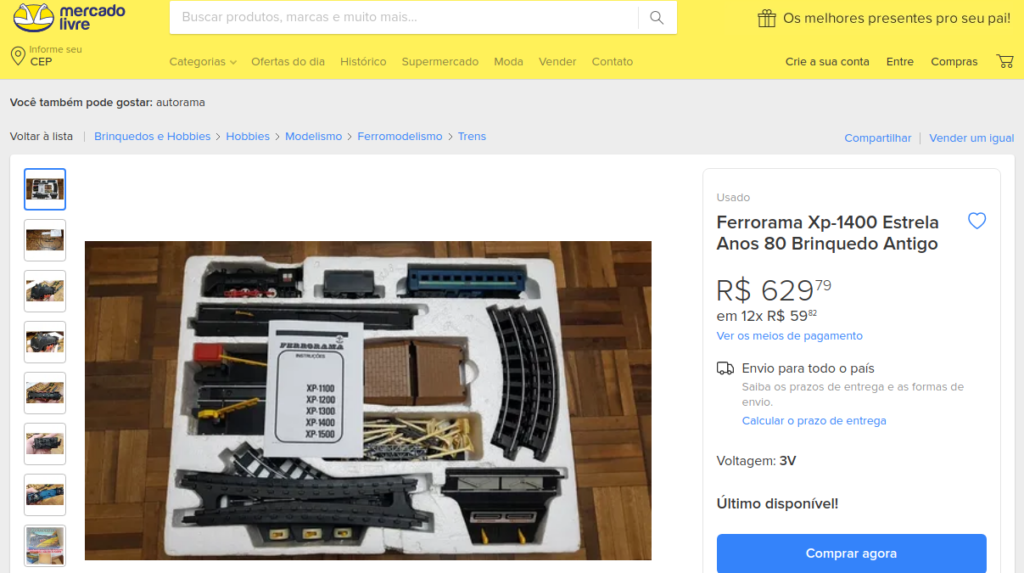
Task: Open the Supermercado menu item
Action: pos(440,61)
